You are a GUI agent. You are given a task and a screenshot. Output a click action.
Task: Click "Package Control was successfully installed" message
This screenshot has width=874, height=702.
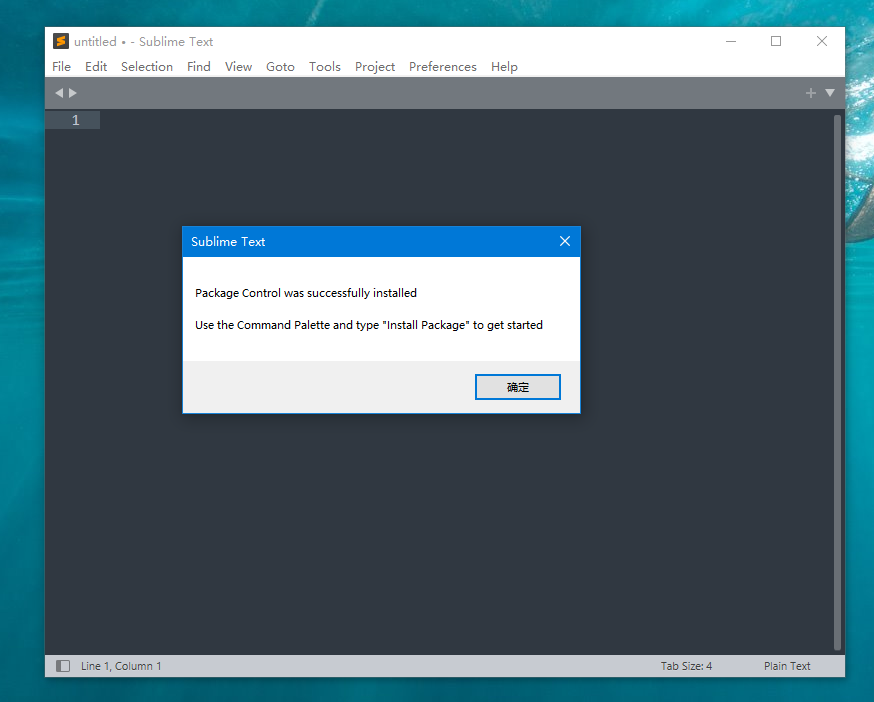click(x=306, y=293)
